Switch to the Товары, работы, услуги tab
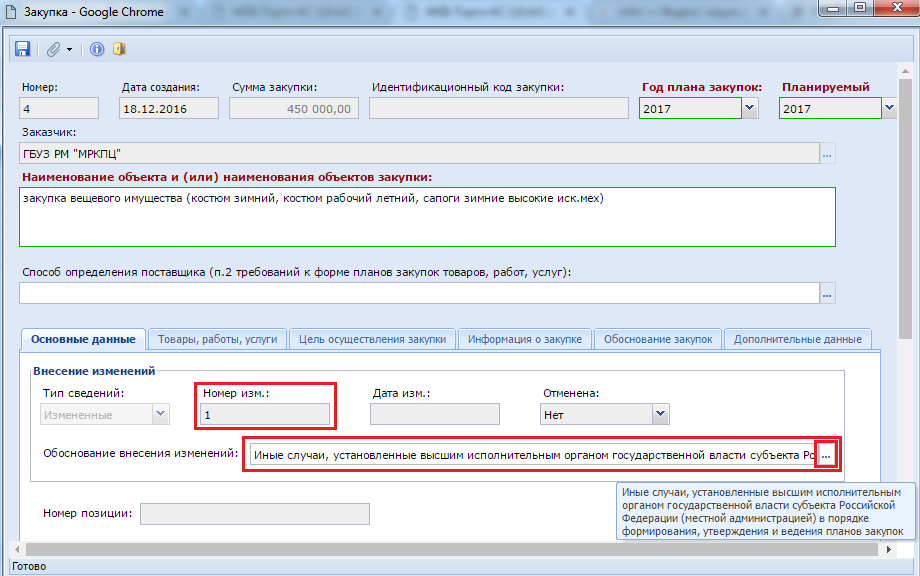 point(218,339)
